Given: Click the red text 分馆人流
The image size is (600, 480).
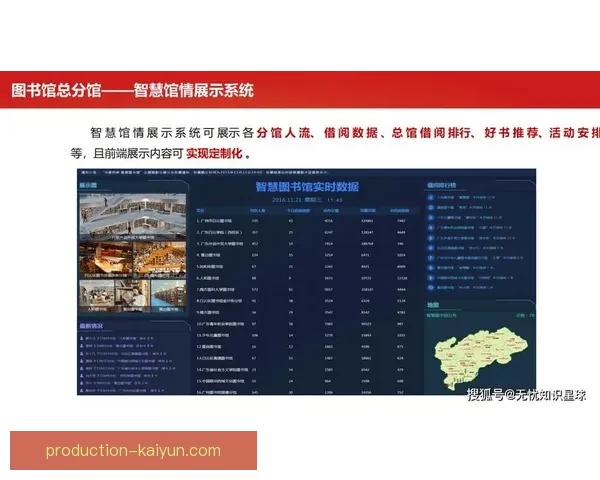Looking at the screenshot, I should 283,133.
